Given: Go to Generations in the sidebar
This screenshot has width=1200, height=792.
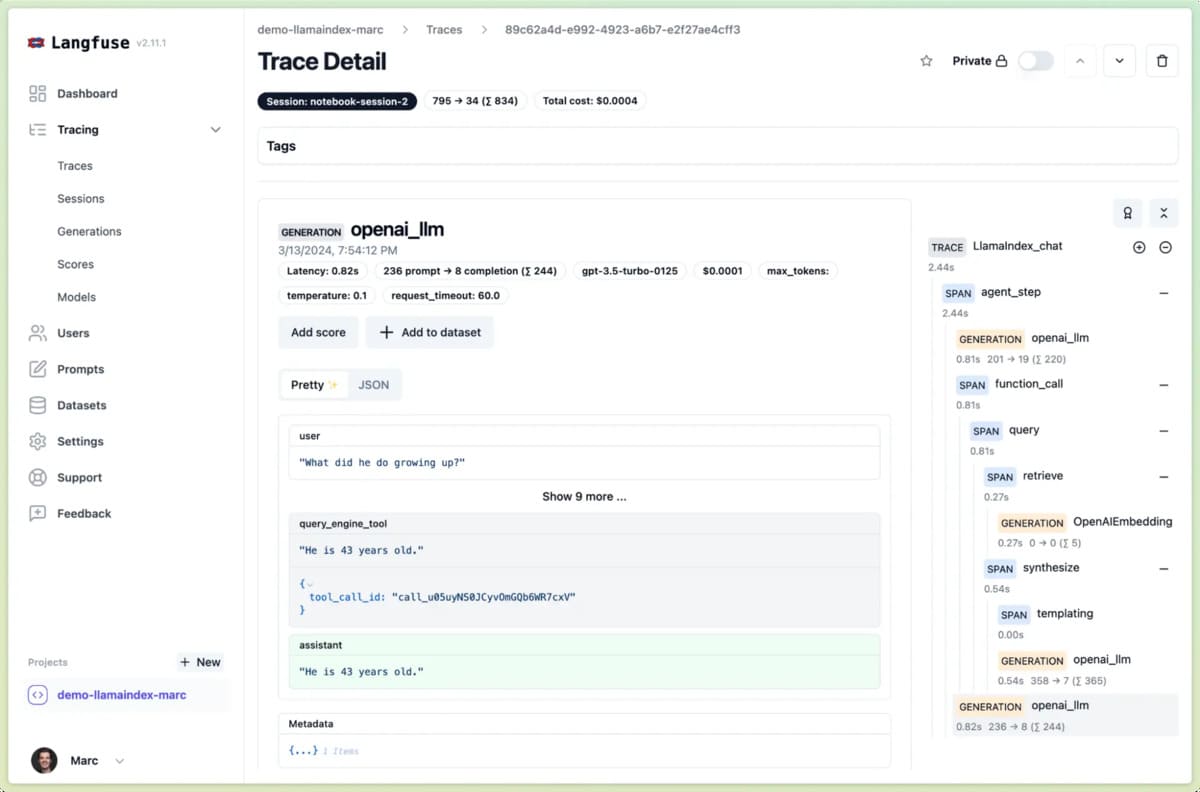Looking at the screenshot, I should click(x=89, y=231).
